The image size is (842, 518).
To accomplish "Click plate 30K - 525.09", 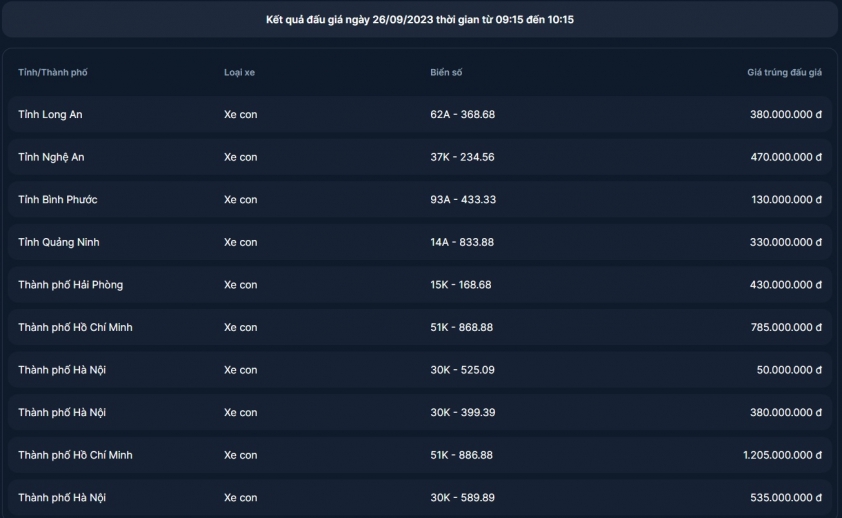I will (x=462, y=370).
